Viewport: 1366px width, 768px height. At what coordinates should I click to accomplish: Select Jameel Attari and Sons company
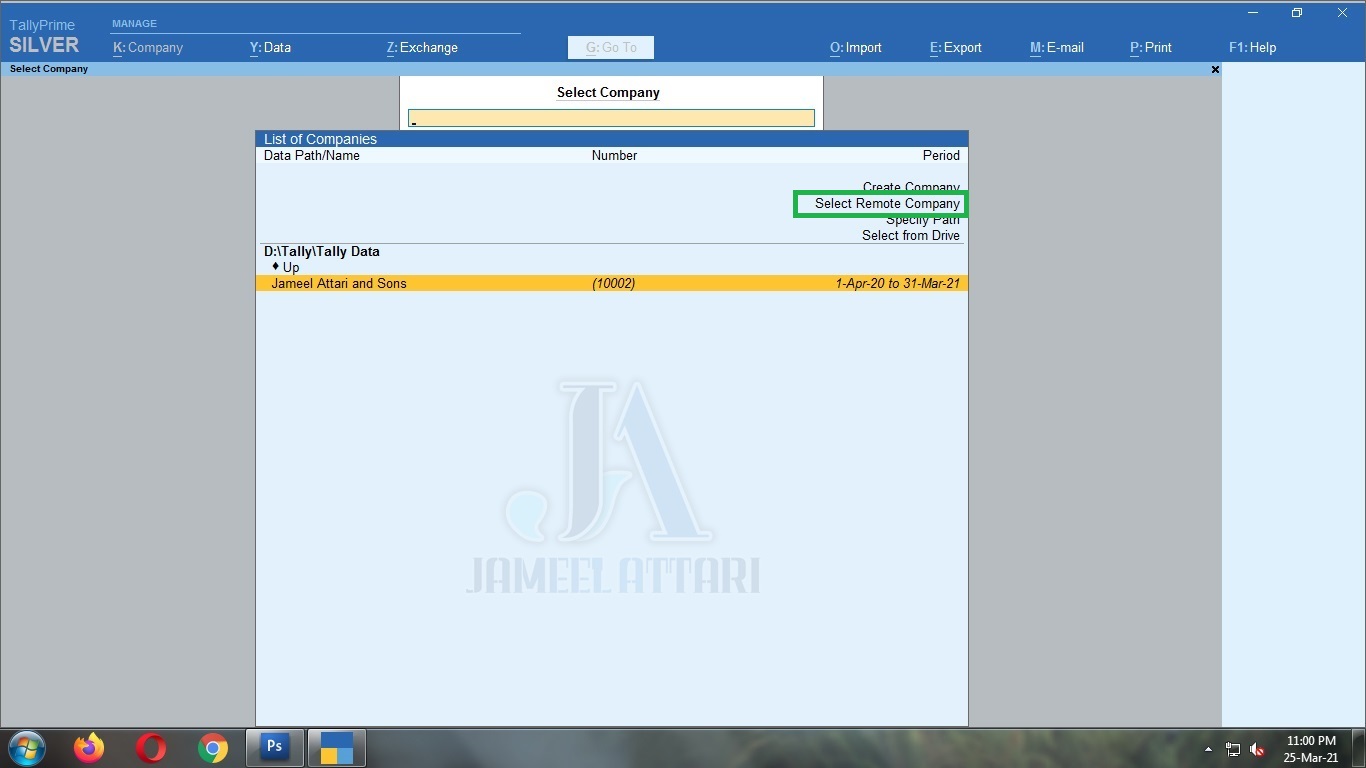pos(612,283)
